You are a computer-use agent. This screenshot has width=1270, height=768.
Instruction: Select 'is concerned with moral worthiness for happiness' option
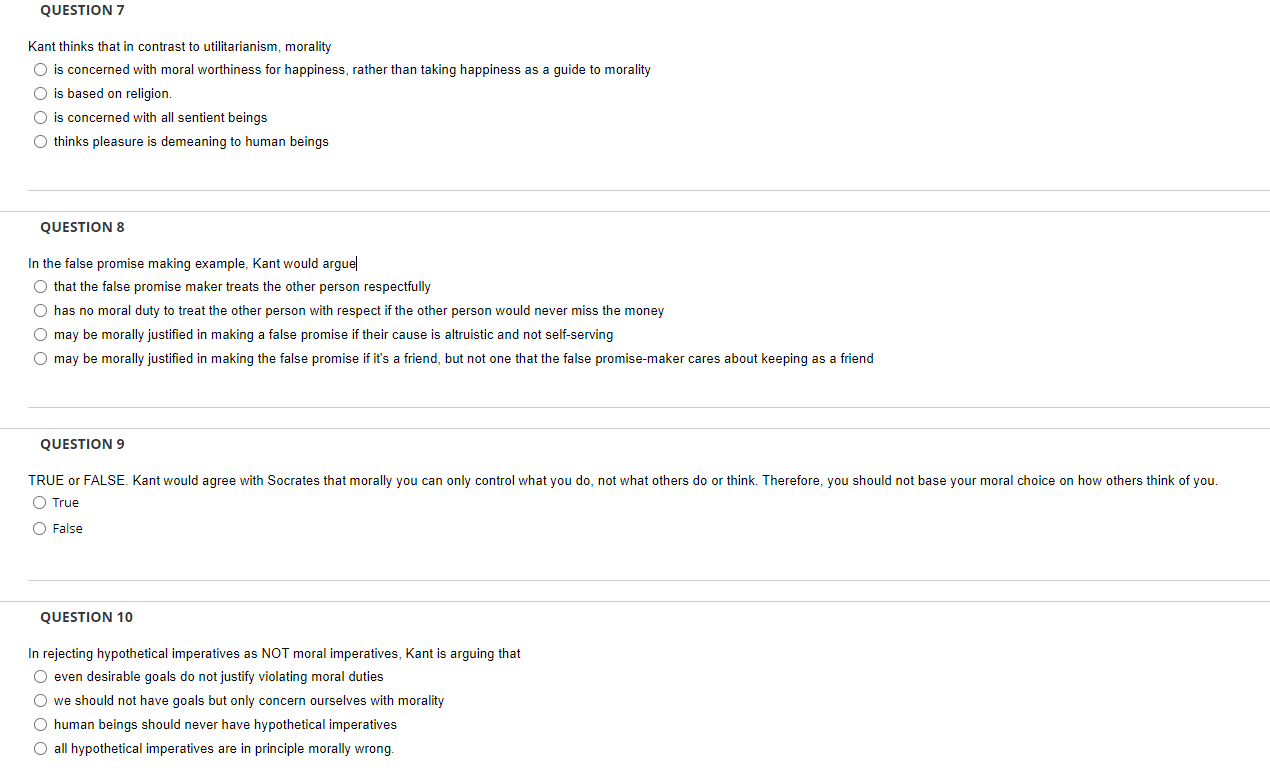pos(40,70)
